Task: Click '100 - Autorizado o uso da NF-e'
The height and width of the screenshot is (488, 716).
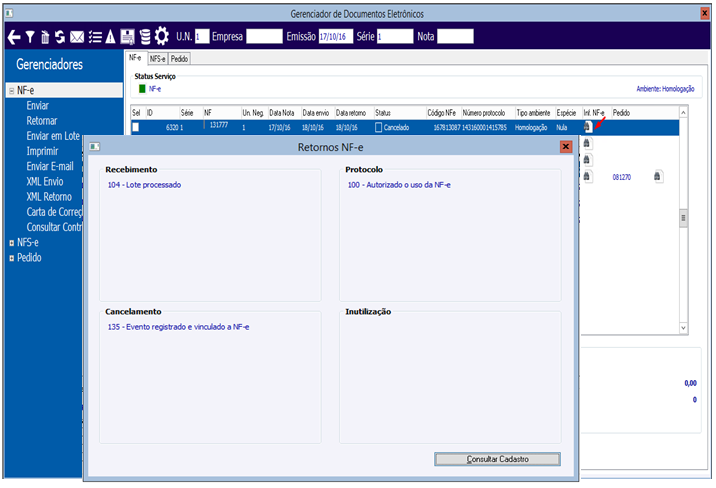Action: pos(399,185)
